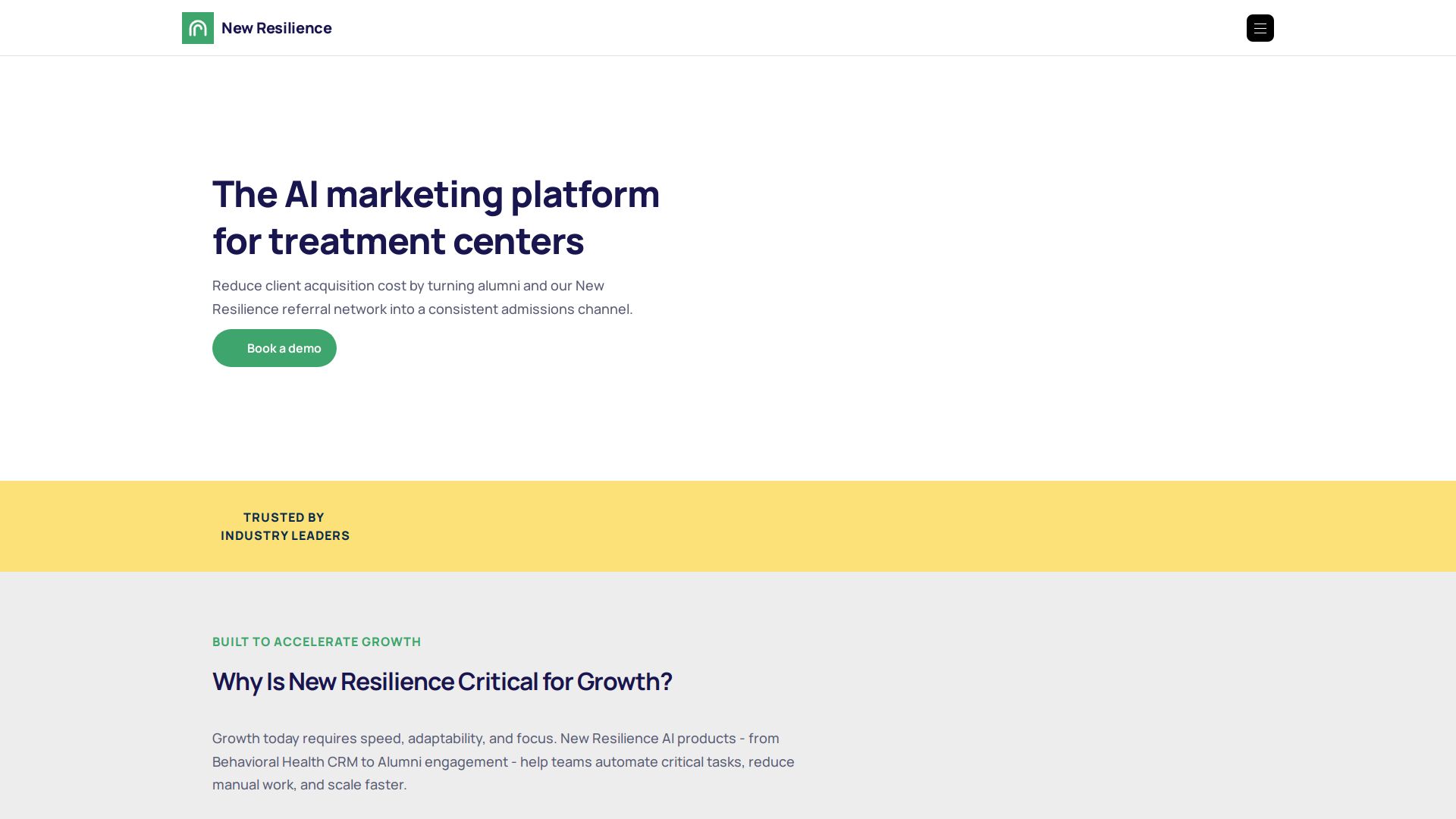Click the New Resilience brand name in header
The width and height of the screenshot is (1456, 819).
(276, 28)
